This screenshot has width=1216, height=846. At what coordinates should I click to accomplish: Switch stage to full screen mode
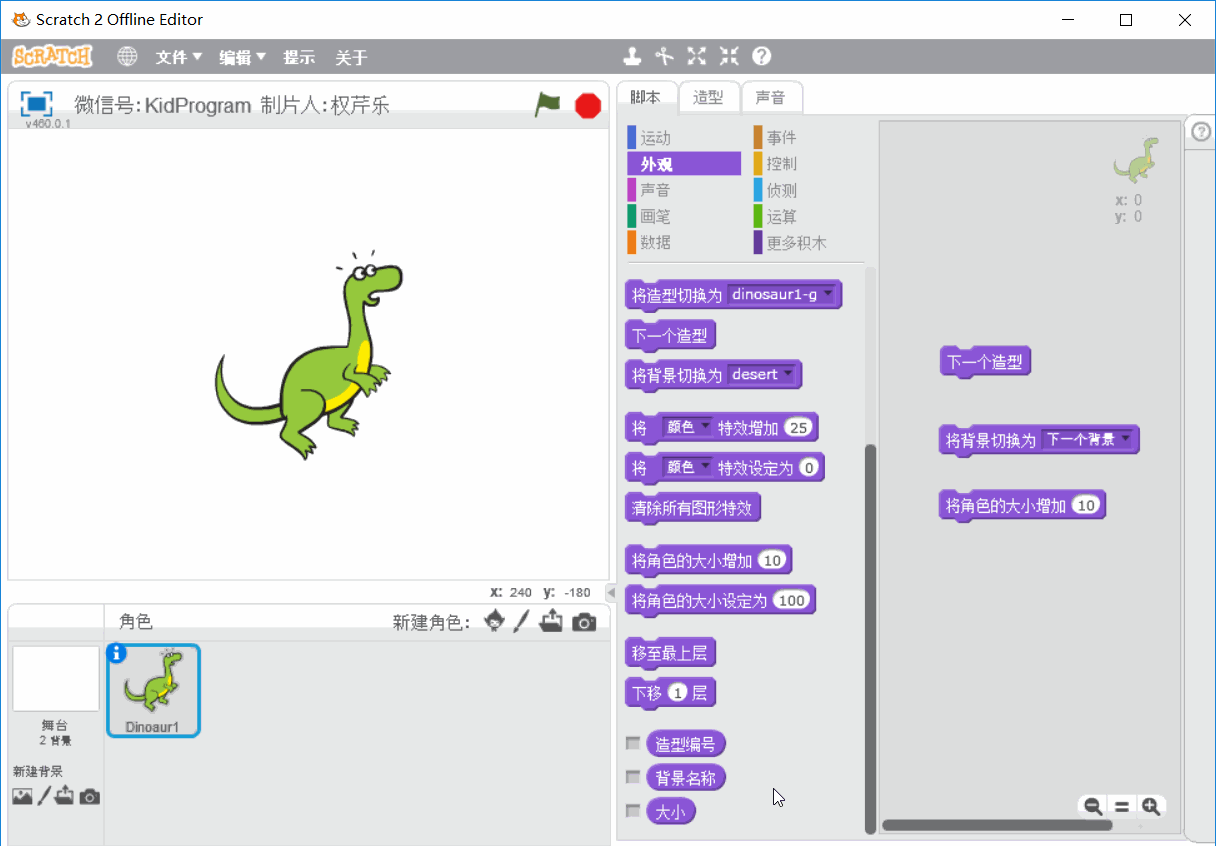click(x=37, y=103)
